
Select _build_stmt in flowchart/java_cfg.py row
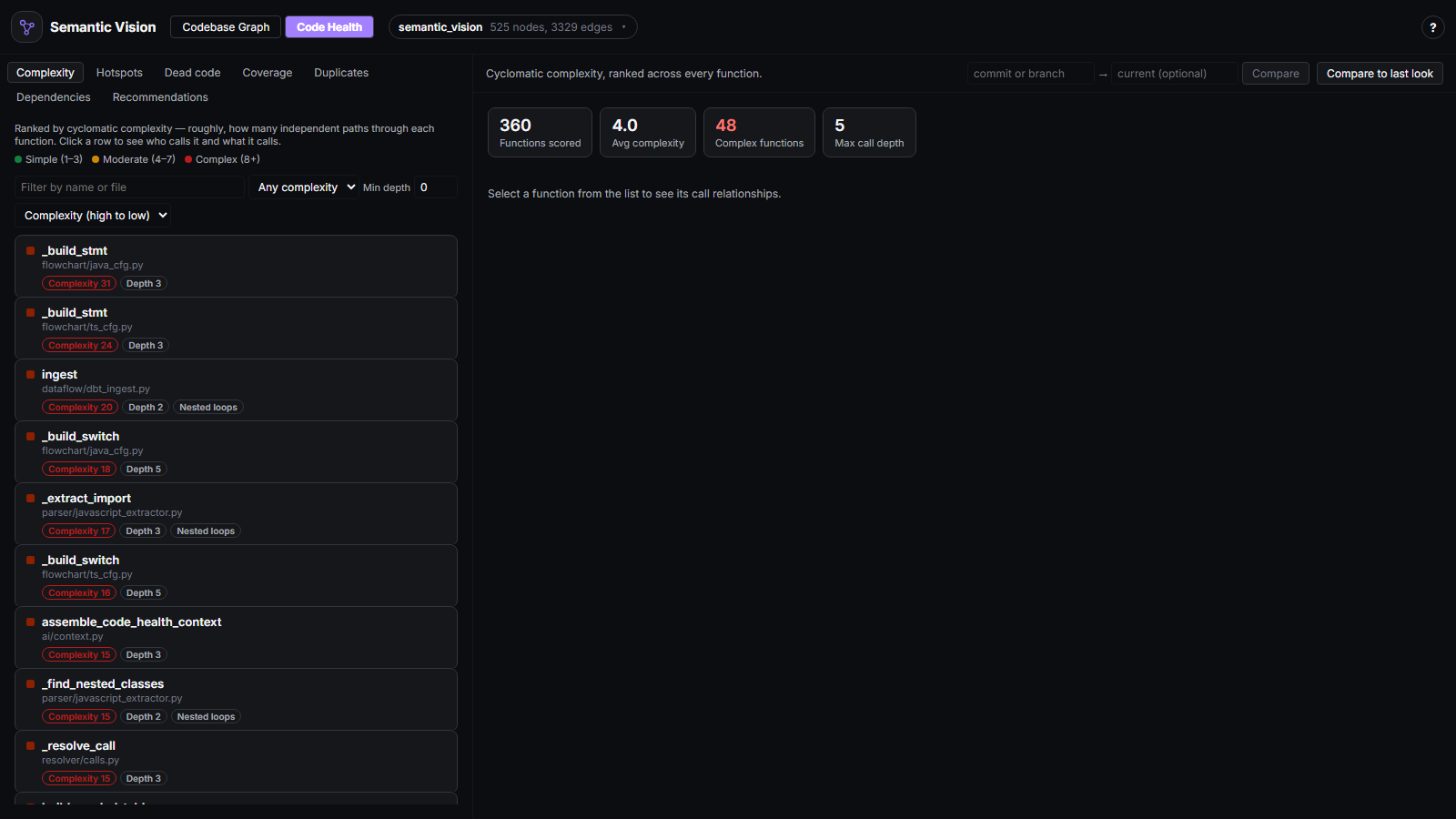(x=236, y=266)
